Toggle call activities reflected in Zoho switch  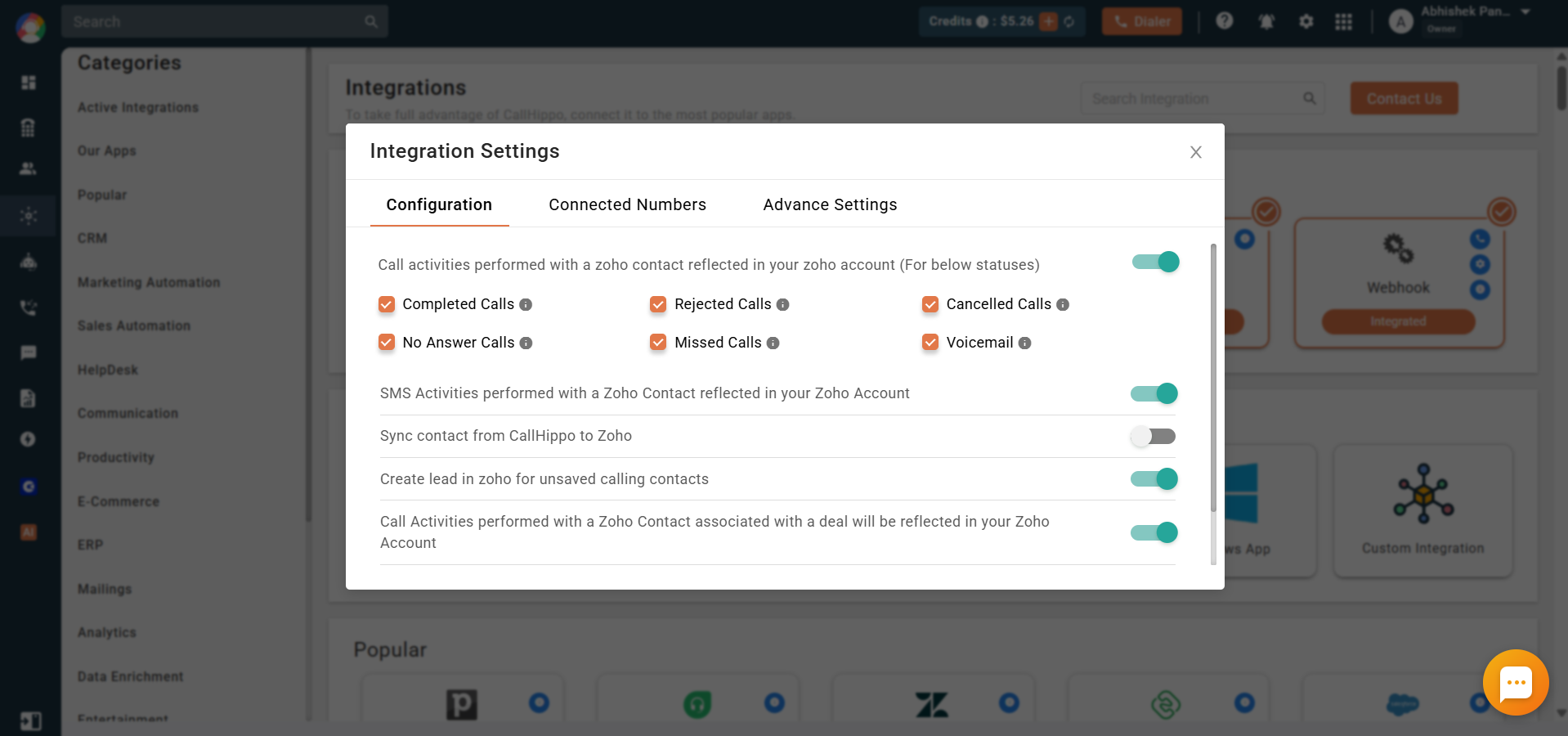click(x=1155, y=262)
